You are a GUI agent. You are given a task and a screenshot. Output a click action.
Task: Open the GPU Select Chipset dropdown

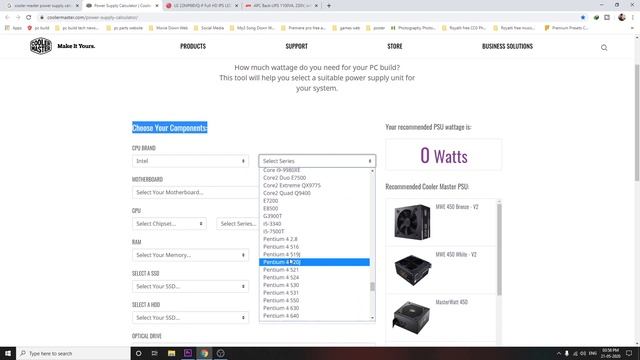point(169,224)
